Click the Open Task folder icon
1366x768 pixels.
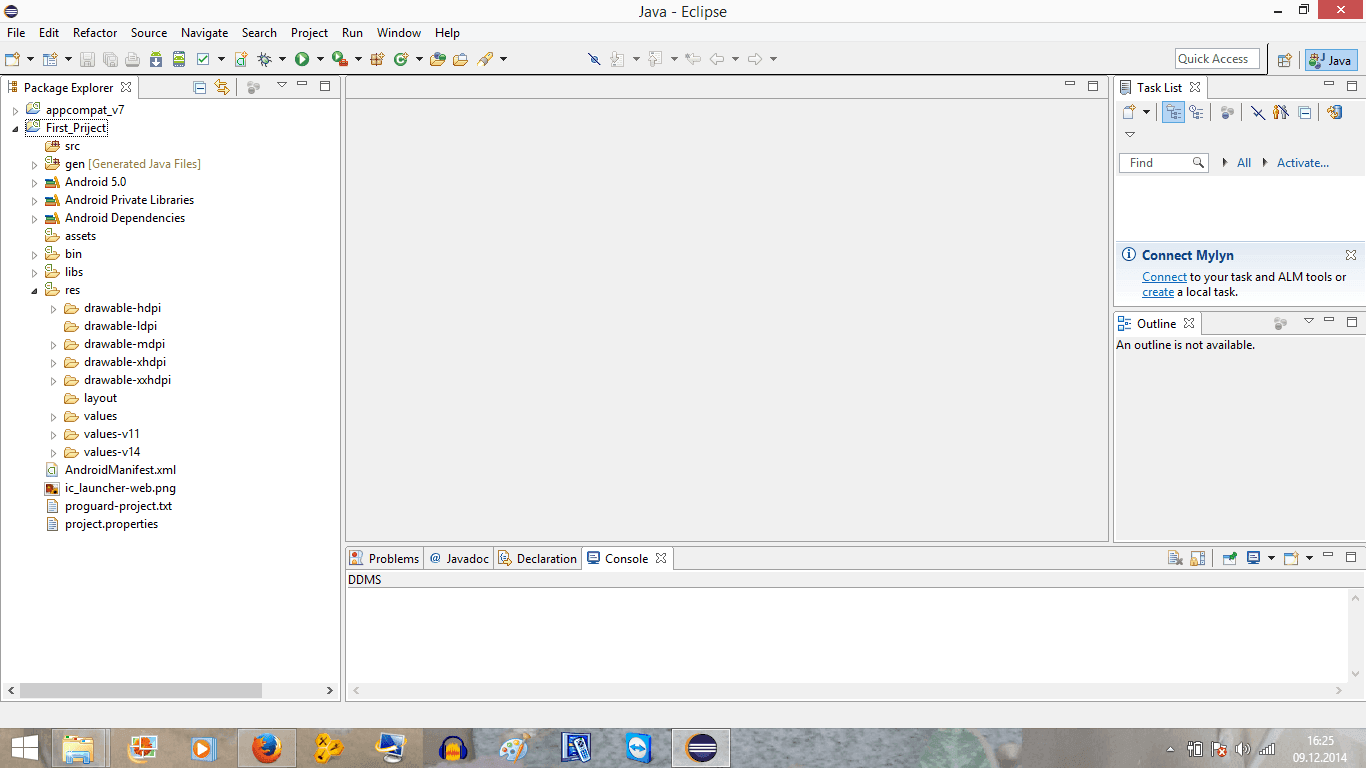tap(460, 59)
